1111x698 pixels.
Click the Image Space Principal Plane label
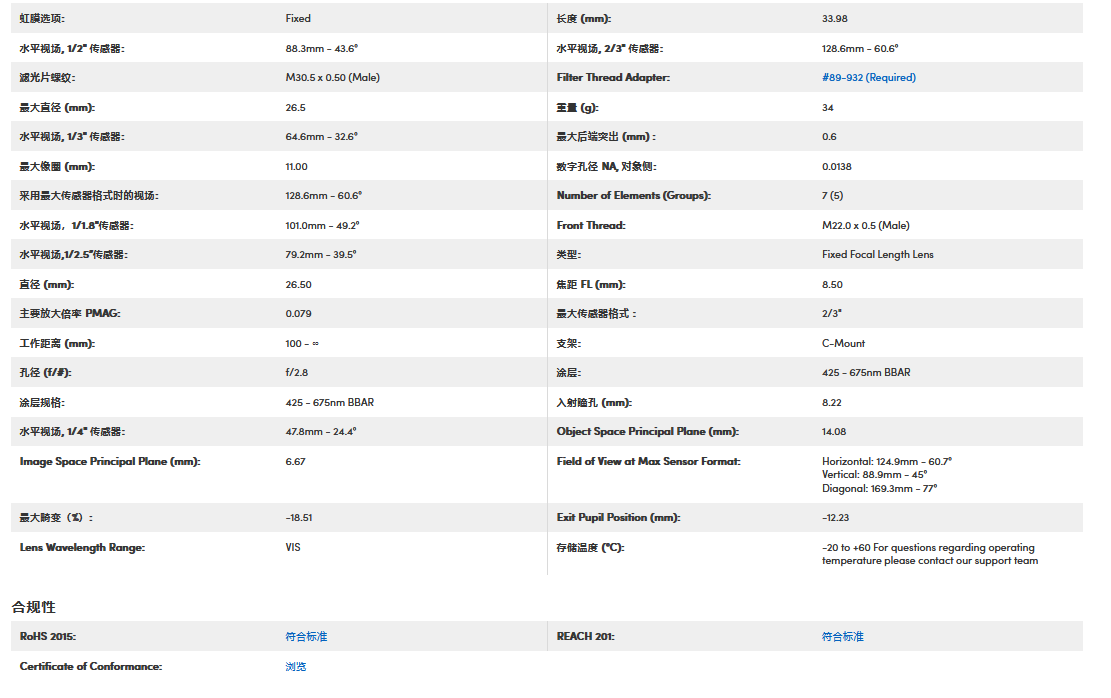tap(110, 462)
